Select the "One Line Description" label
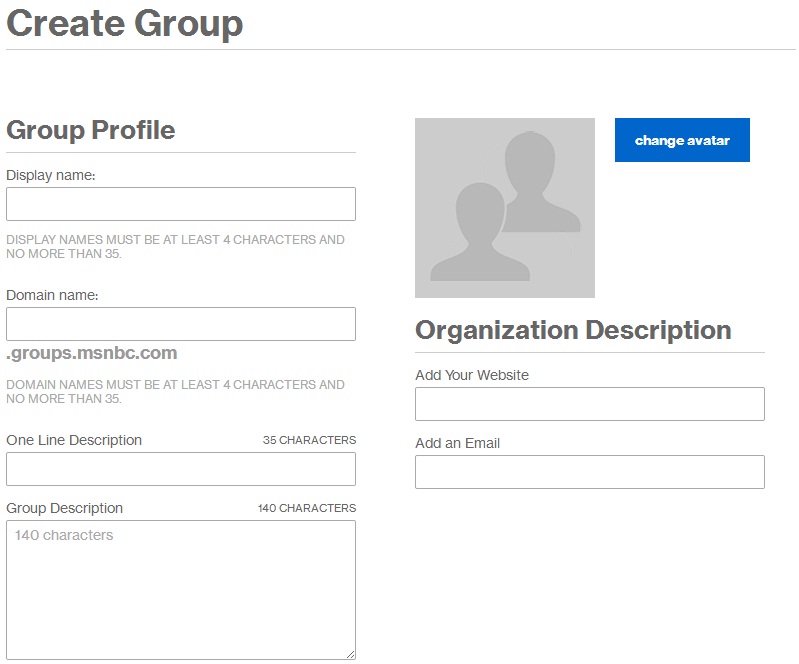 [x=74, y=440]
